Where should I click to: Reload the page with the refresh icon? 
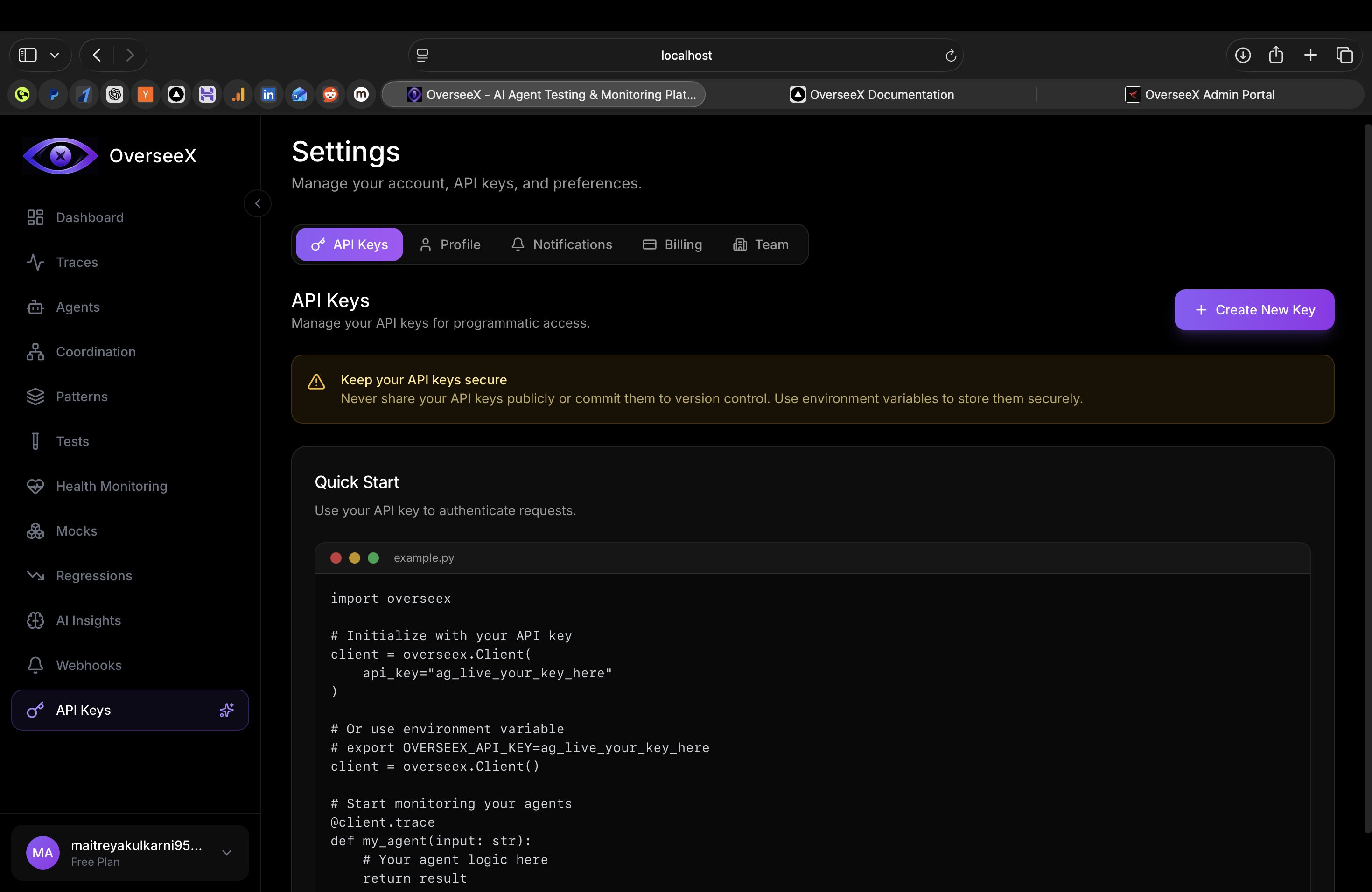pos(950,56)
